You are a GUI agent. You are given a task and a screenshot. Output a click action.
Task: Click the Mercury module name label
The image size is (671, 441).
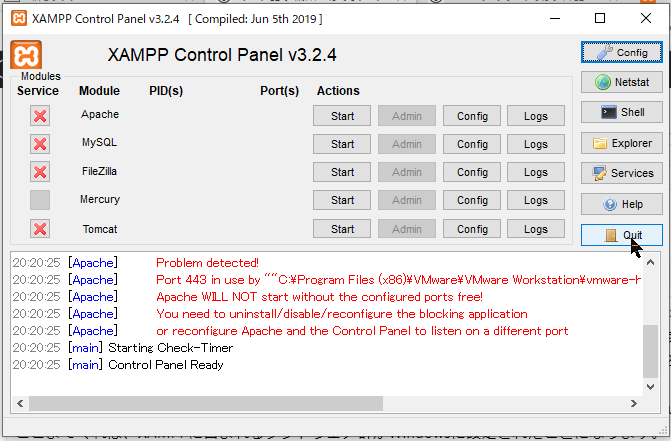click(100, 199)
